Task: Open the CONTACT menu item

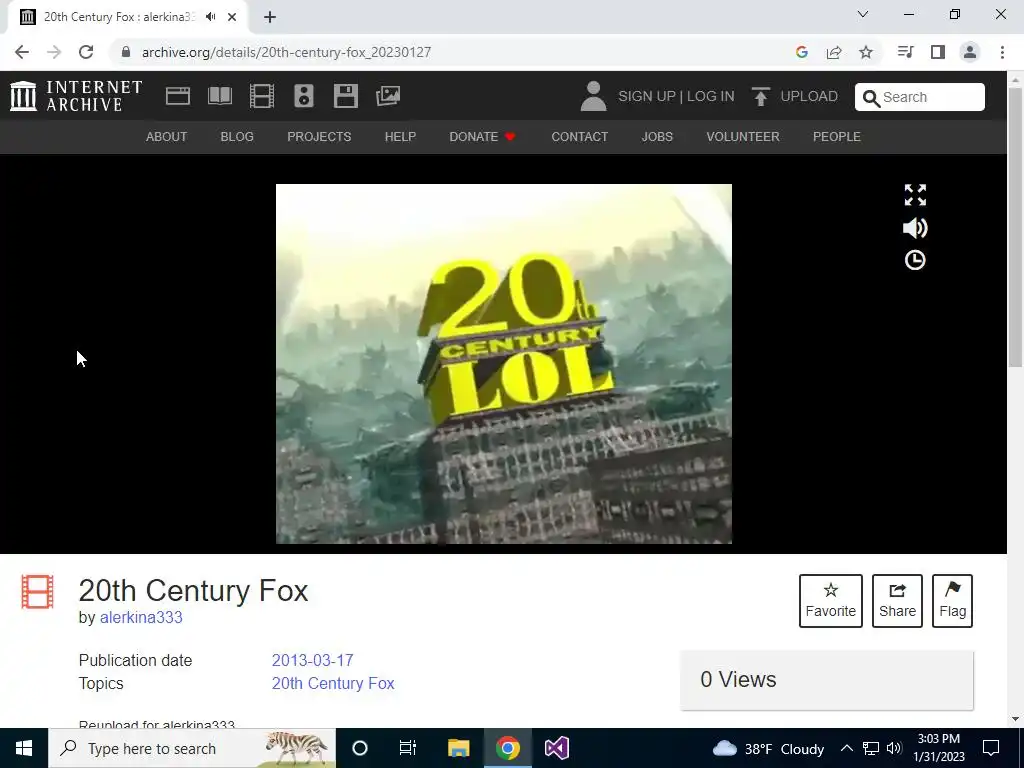Action: [580, 136]
